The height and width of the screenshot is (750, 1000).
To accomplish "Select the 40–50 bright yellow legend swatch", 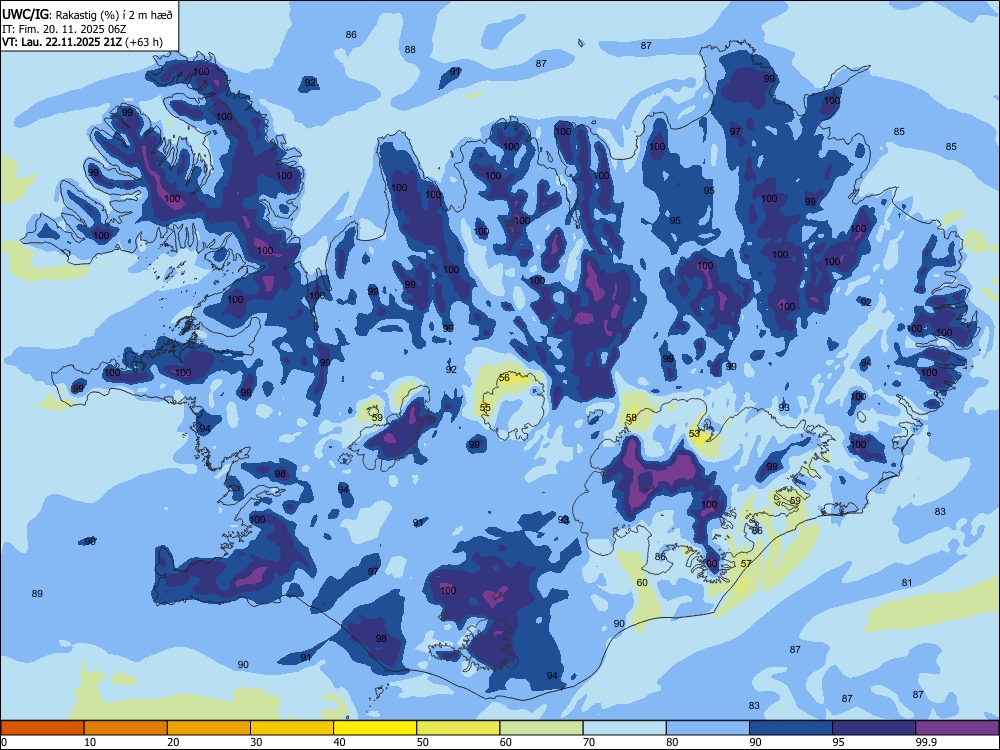I will coord(375,728).
